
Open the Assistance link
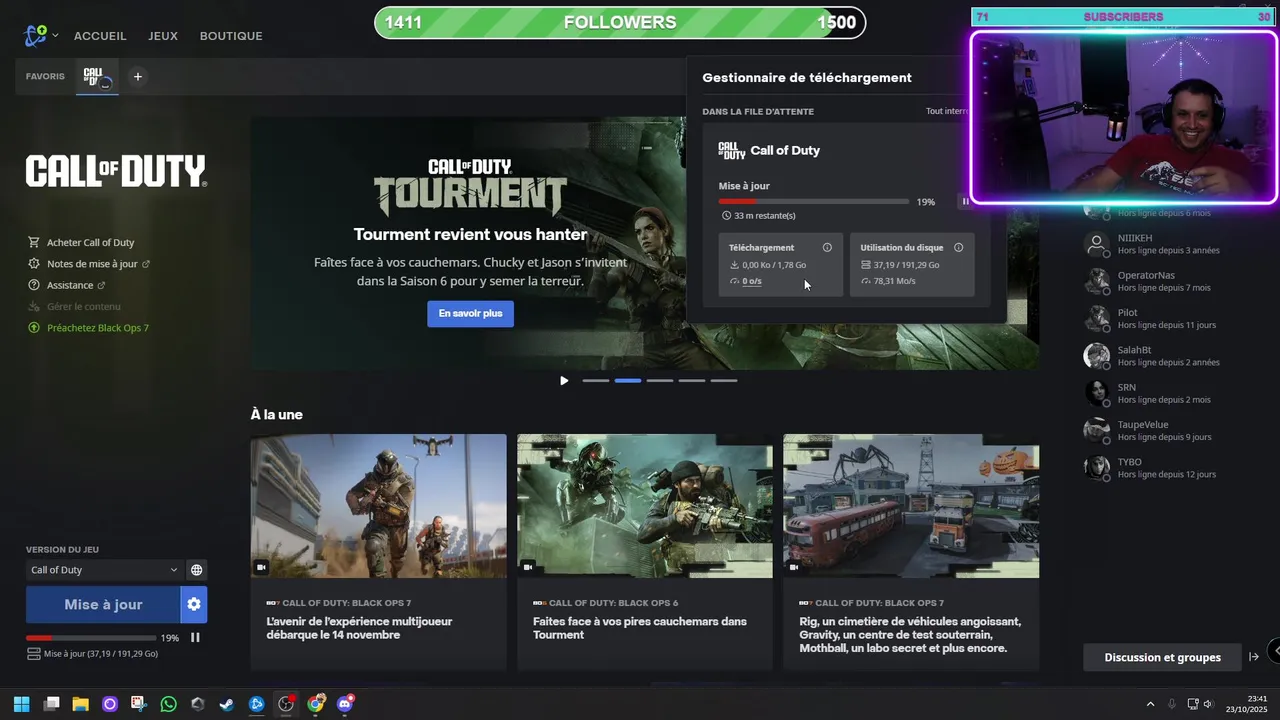tap(76, 286)
